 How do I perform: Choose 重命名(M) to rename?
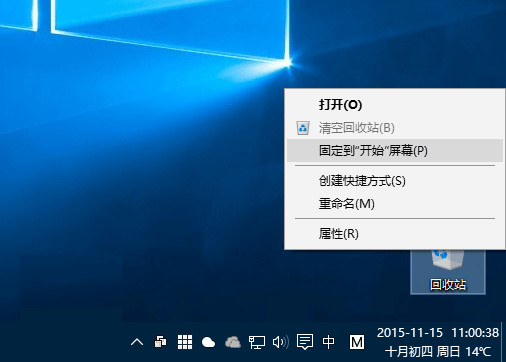[395, 203]
